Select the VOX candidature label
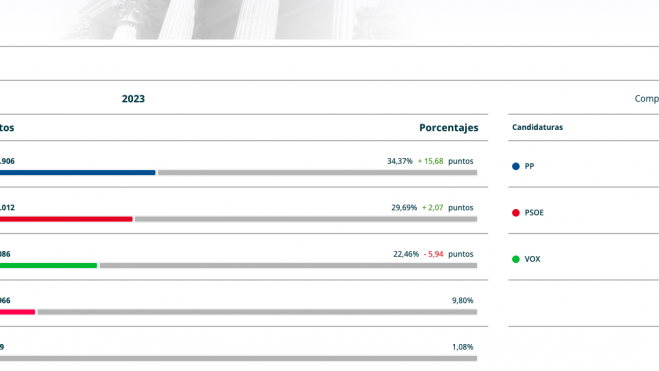659x371 pixels. pyautogui.click(x=532, y=259)
